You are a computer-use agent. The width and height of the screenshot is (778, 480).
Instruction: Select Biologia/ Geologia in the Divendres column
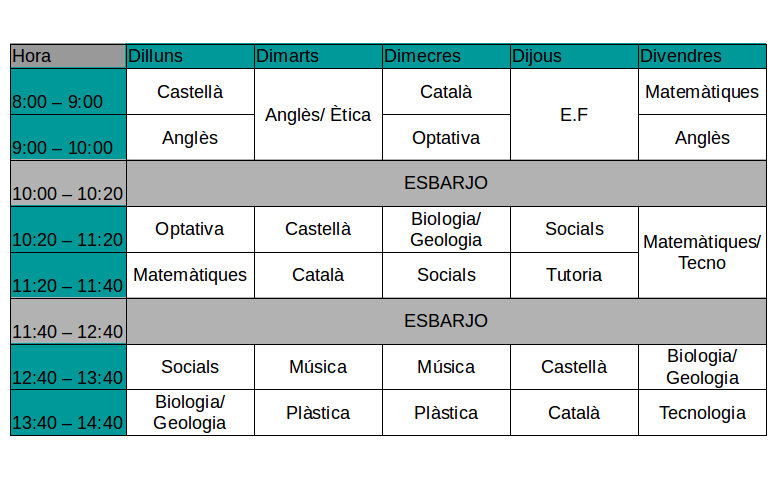pos(702,367)
